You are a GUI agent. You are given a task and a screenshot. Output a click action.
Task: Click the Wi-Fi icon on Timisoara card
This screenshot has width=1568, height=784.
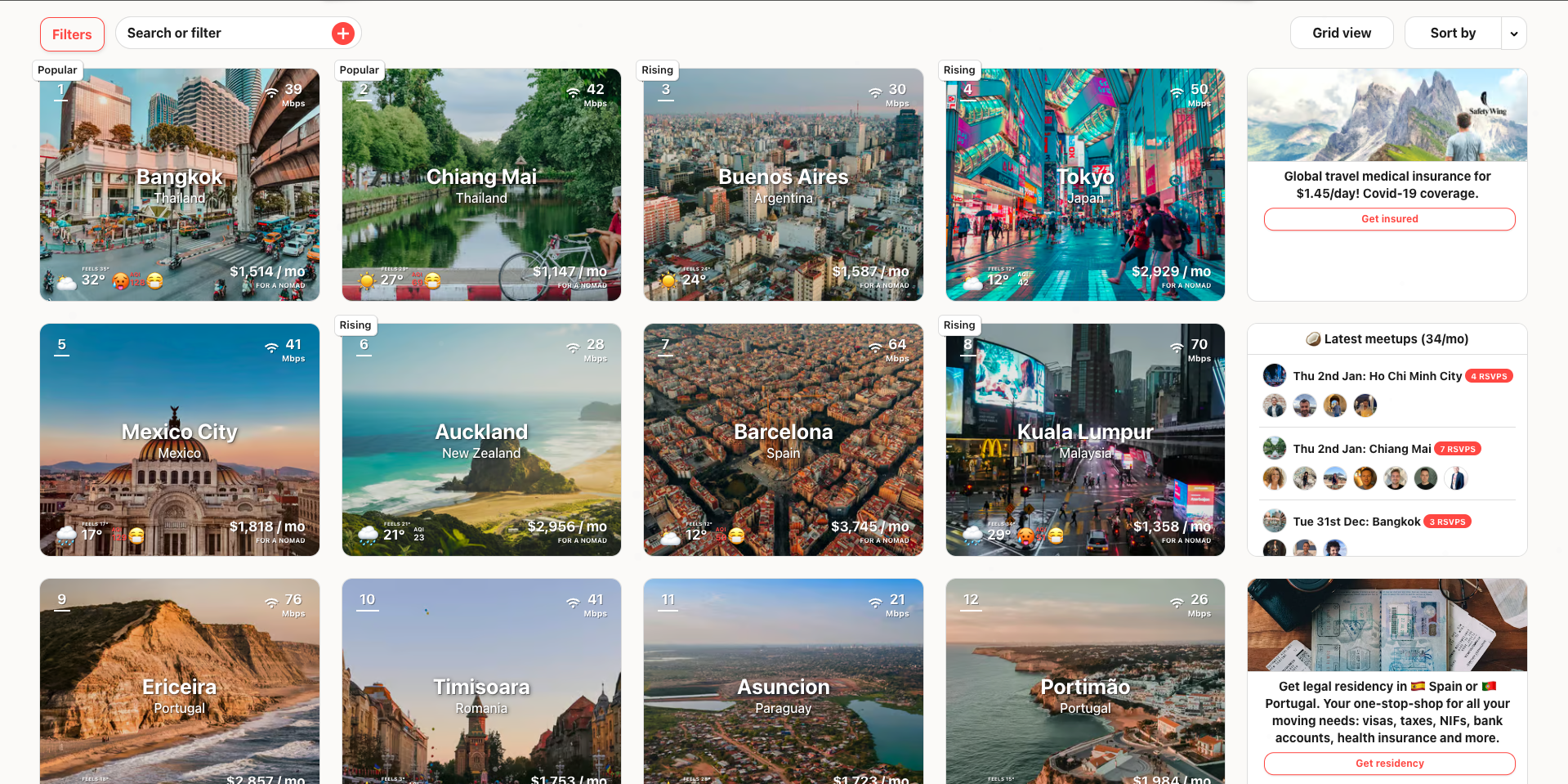click(574, 603)
